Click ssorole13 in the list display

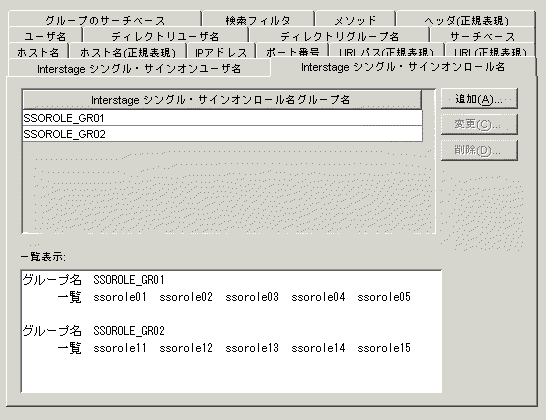252,348
